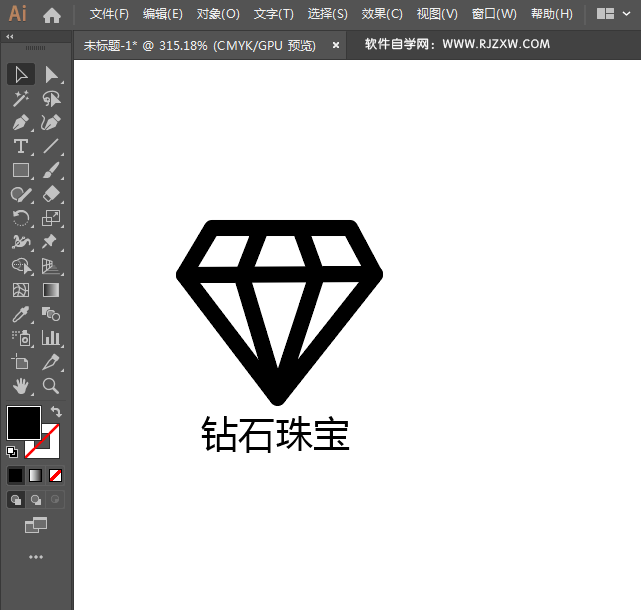
Task: Open the 文件(F) menu
Action: click(x=109, y=14)
